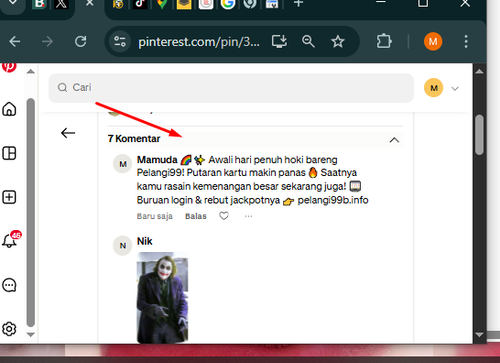
Task: Click the Pinterest logo in sidebar
Action: (9, 67)
